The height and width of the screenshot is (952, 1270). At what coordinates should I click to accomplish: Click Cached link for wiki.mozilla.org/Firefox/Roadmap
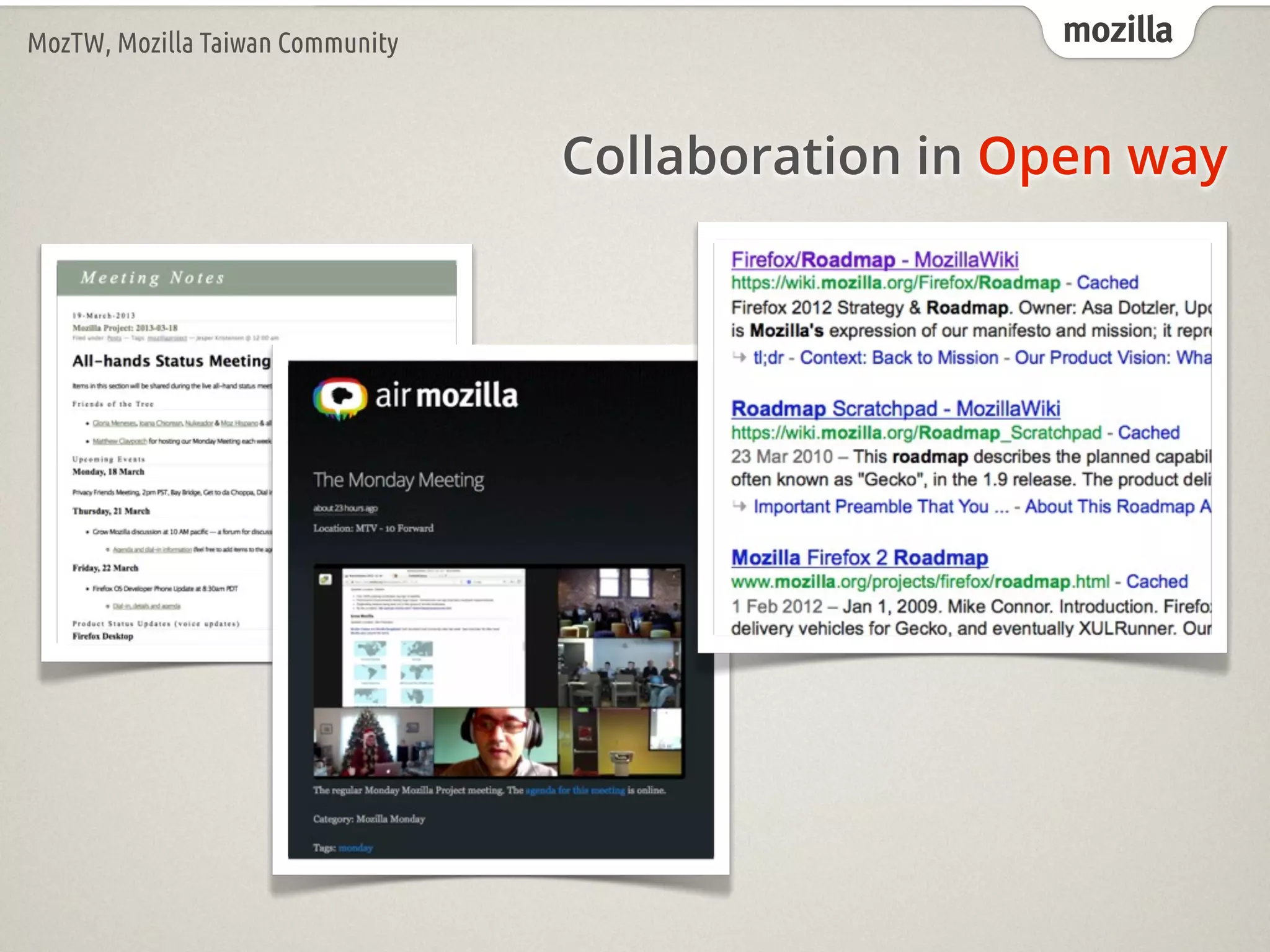pyautogui.click(x=1108, y=283)
